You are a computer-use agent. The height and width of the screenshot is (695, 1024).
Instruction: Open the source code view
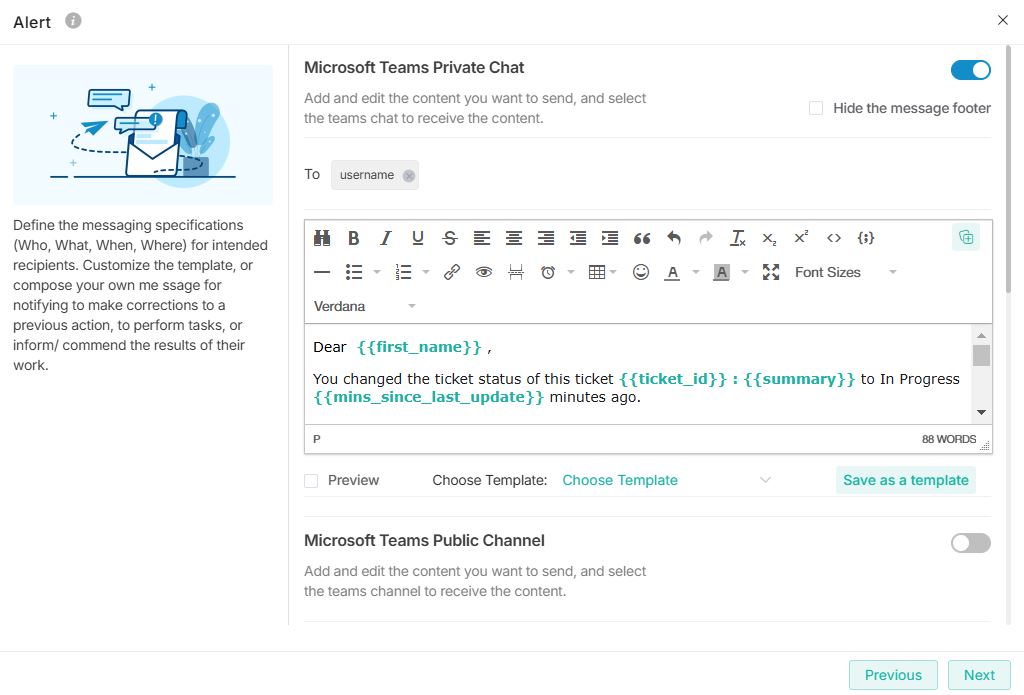pyautogui.click(x=834, y=238)
